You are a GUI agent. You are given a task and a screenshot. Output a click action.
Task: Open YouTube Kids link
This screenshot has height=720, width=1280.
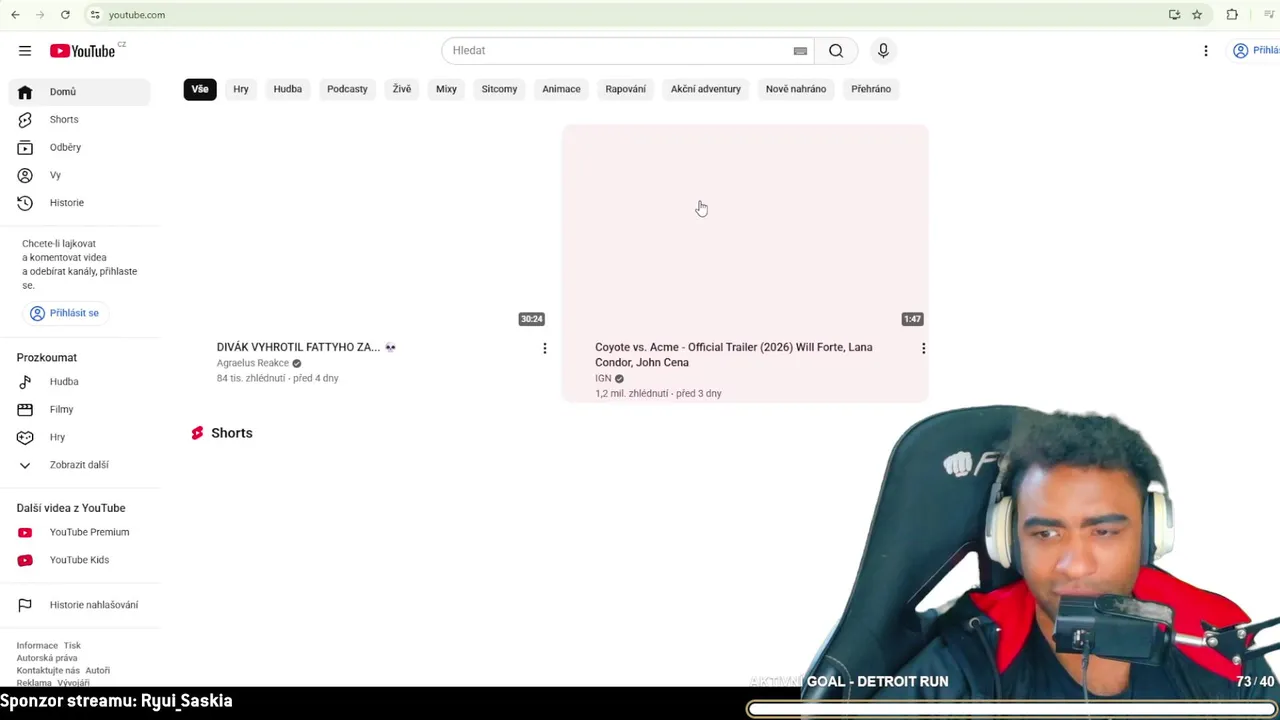[80, 560]
